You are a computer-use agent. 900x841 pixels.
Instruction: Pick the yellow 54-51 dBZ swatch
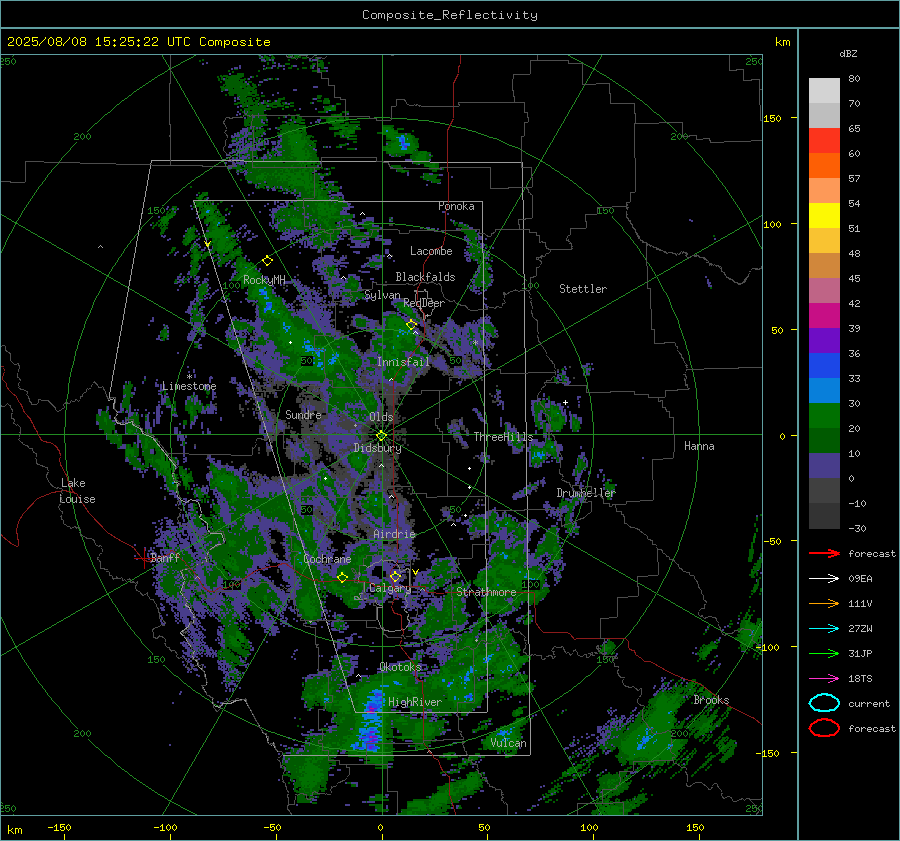tap(824, 216)
